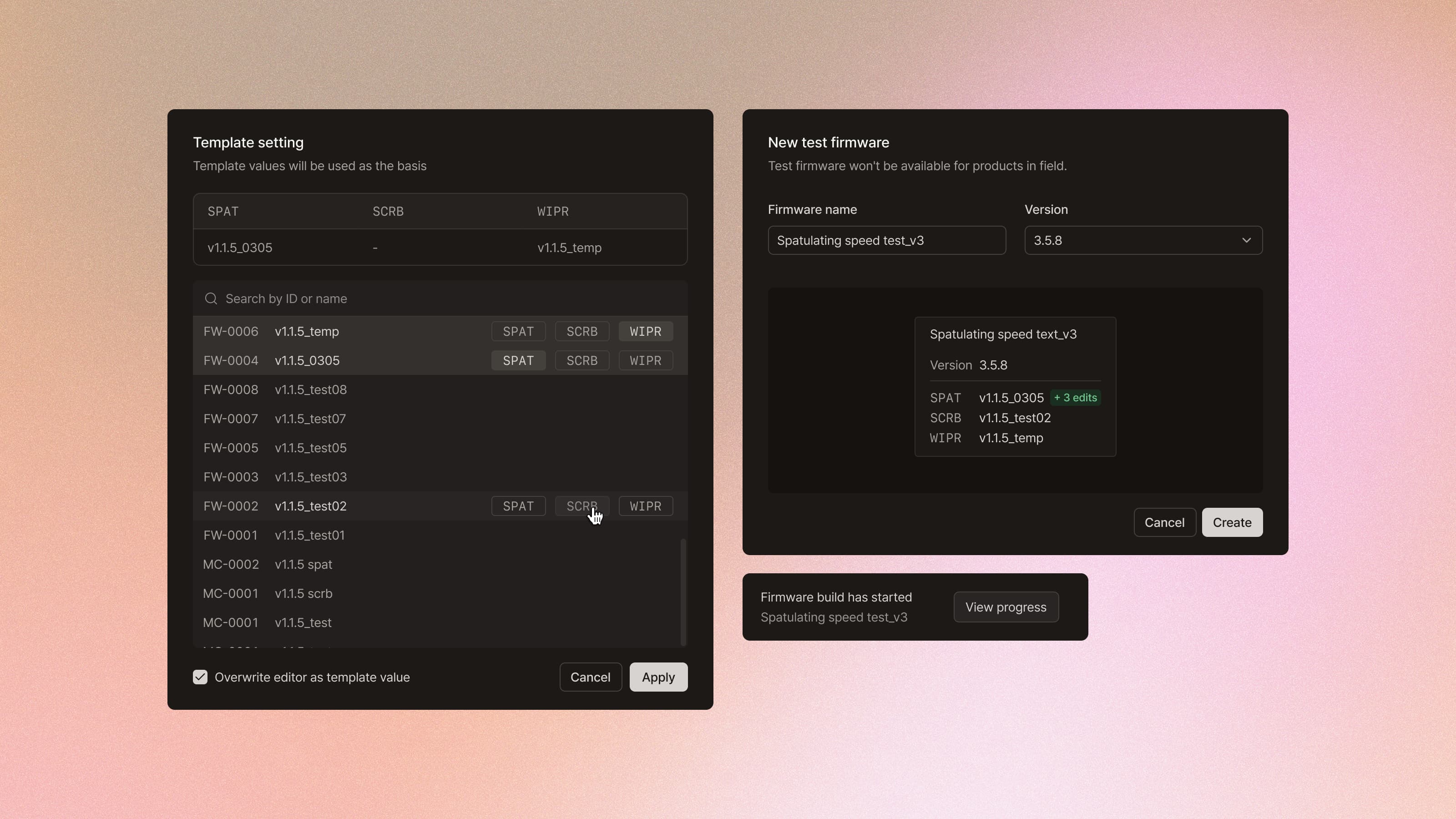This screenshot has height=819, width=1456.
Task: Cancel the Template setting dialog
Action: point(590,677)
